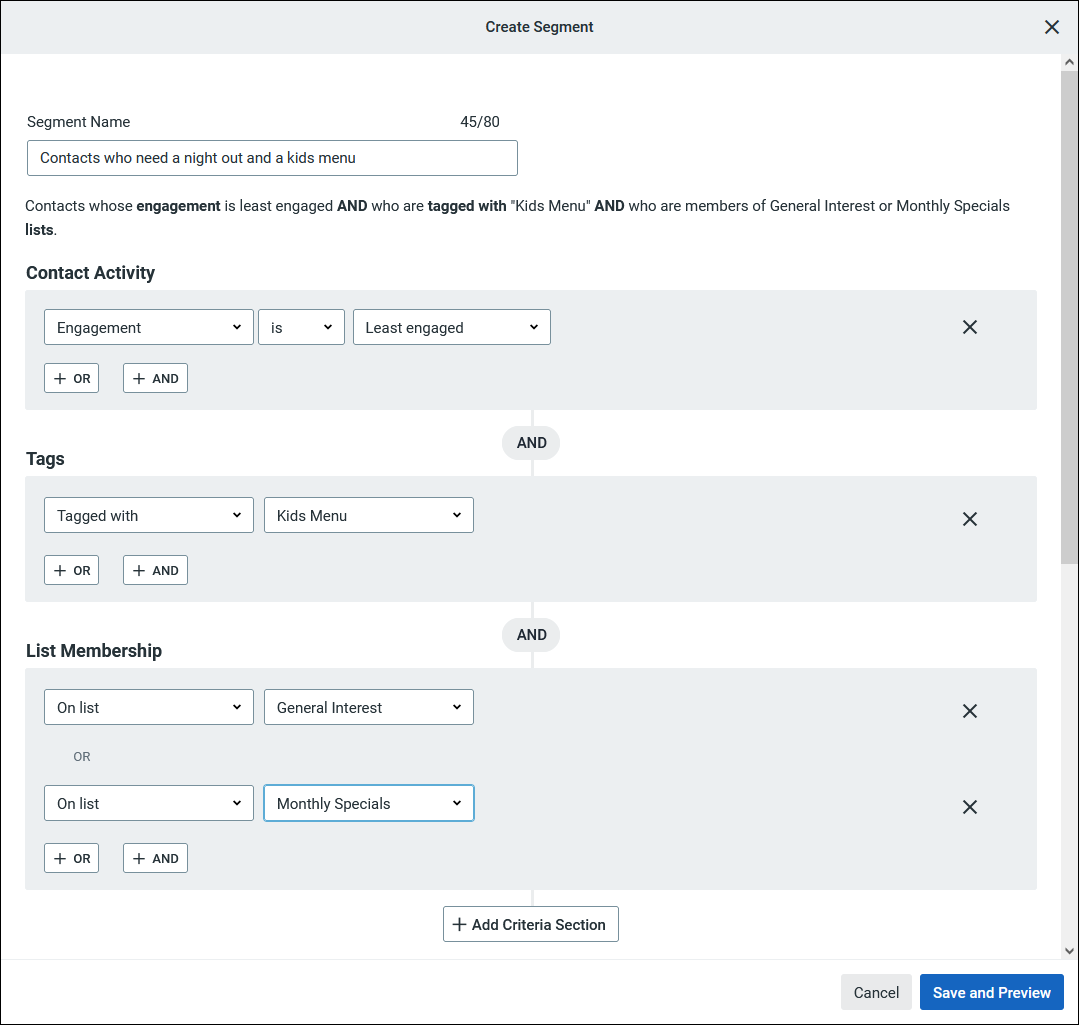
Task: Open the Engagement field dropdown
Action: [x=149, y=327]
